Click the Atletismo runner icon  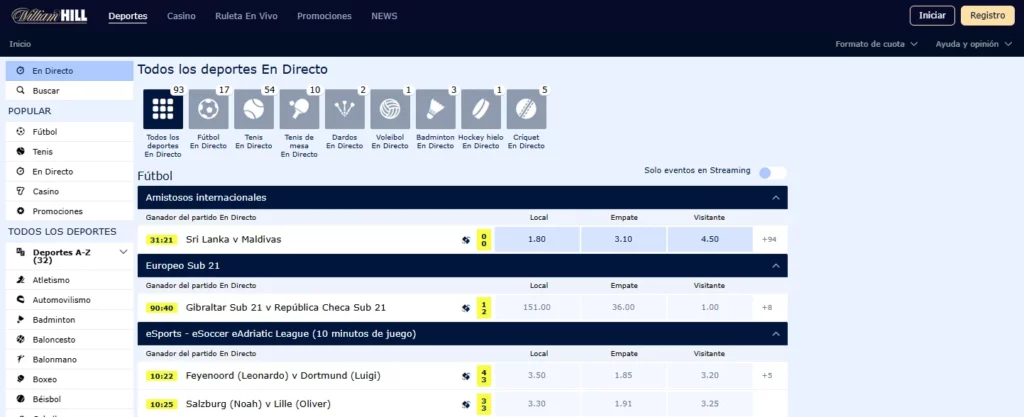click(x=20, y=280)
